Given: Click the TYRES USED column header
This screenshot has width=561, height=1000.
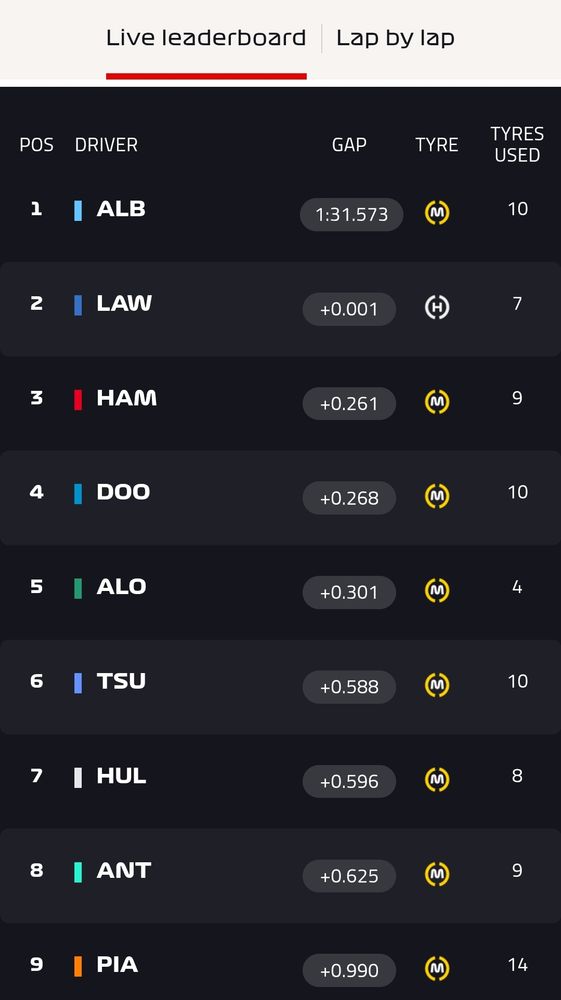Looking at the screenshot, I should (x=517, y=145).
